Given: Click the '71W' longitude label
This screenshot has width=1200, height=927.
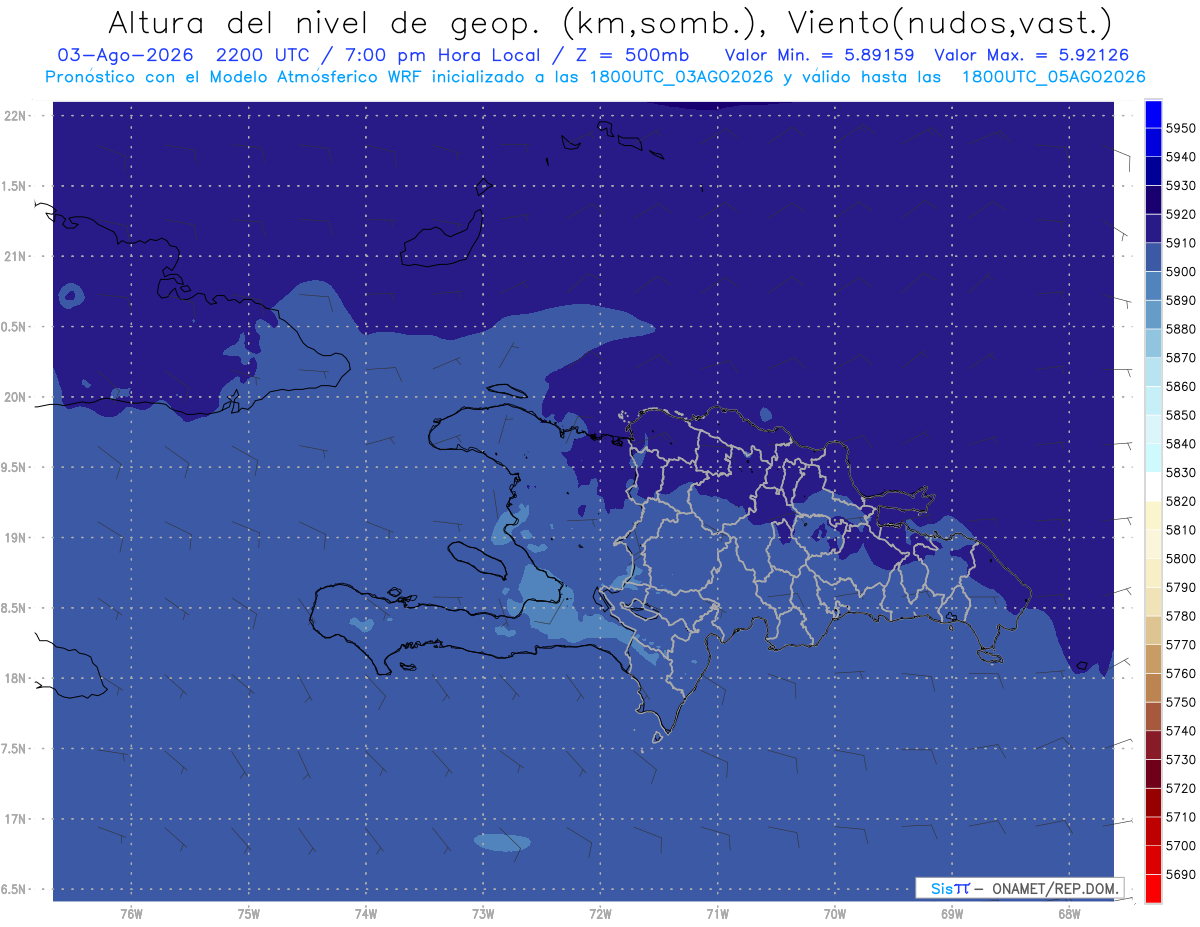Looking at the screenshot, I should point(717,914).
